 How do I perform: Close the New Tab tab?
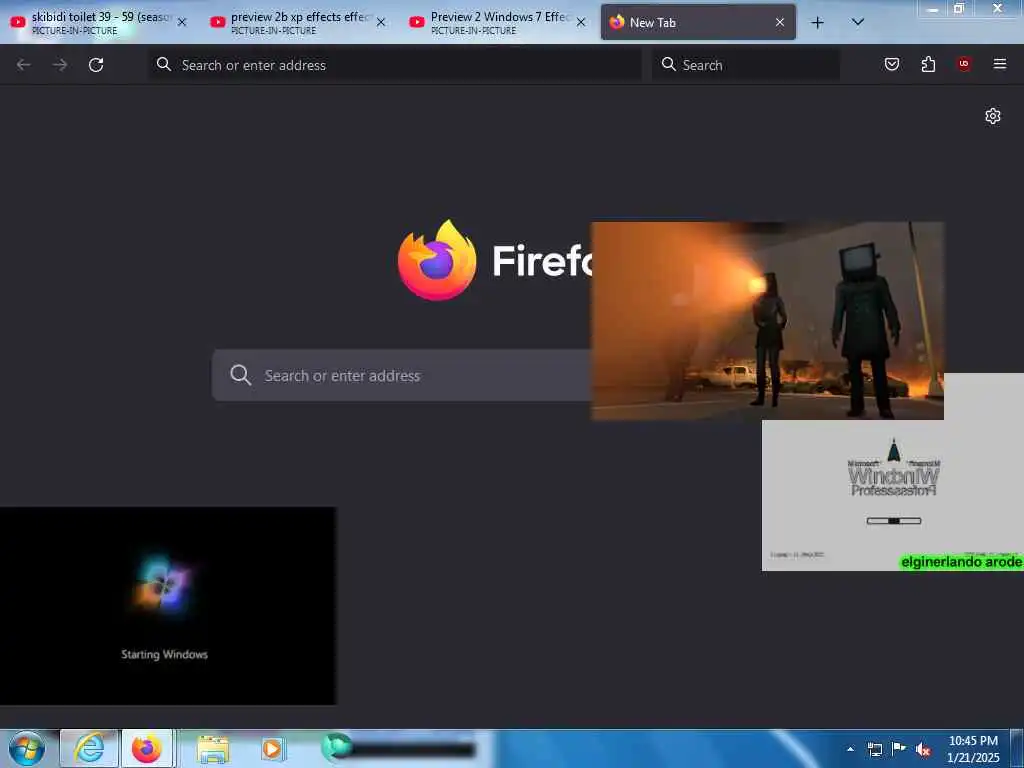[x=780, y=22]
